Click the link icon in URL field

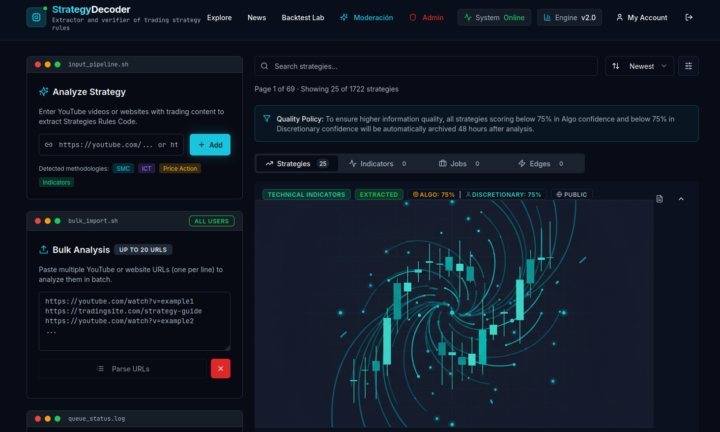click(49, 145)
